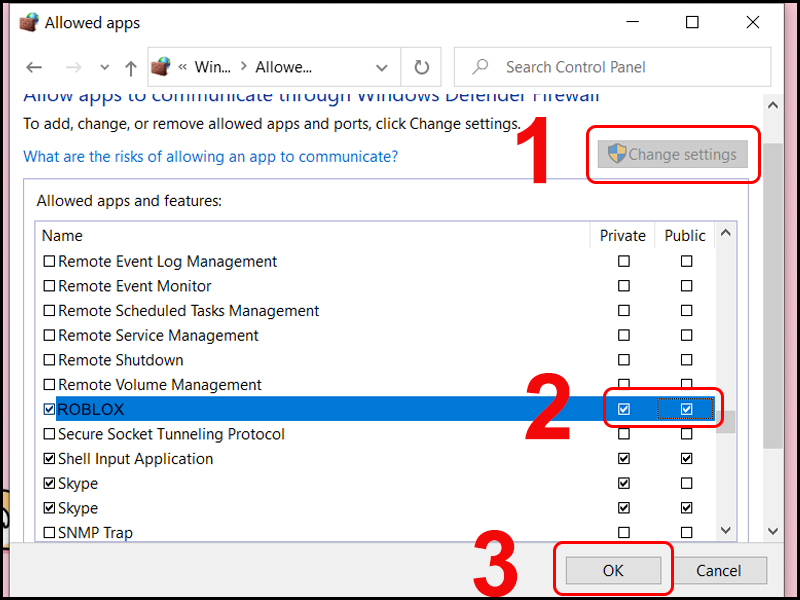This screenshot has width=800, height=600.
Task: Uncheck Shell Input Application checkbox
Action: 49,459
